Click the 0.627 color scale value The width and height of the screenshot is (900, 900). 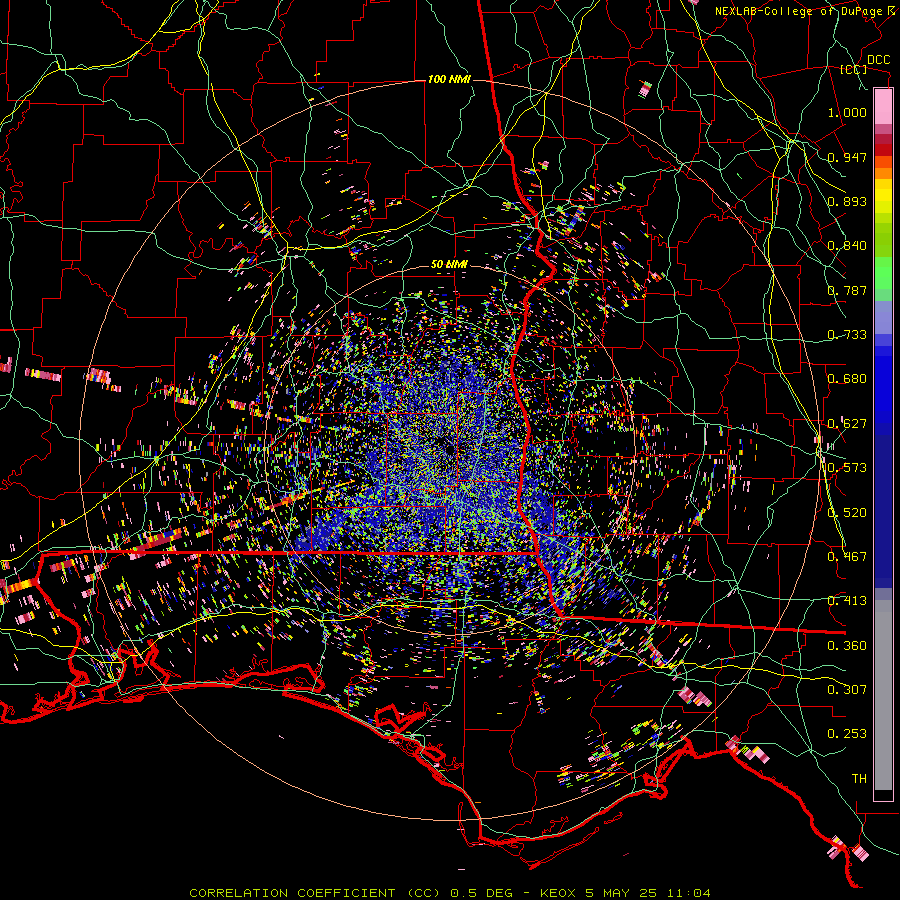click(x=847, y=424)
